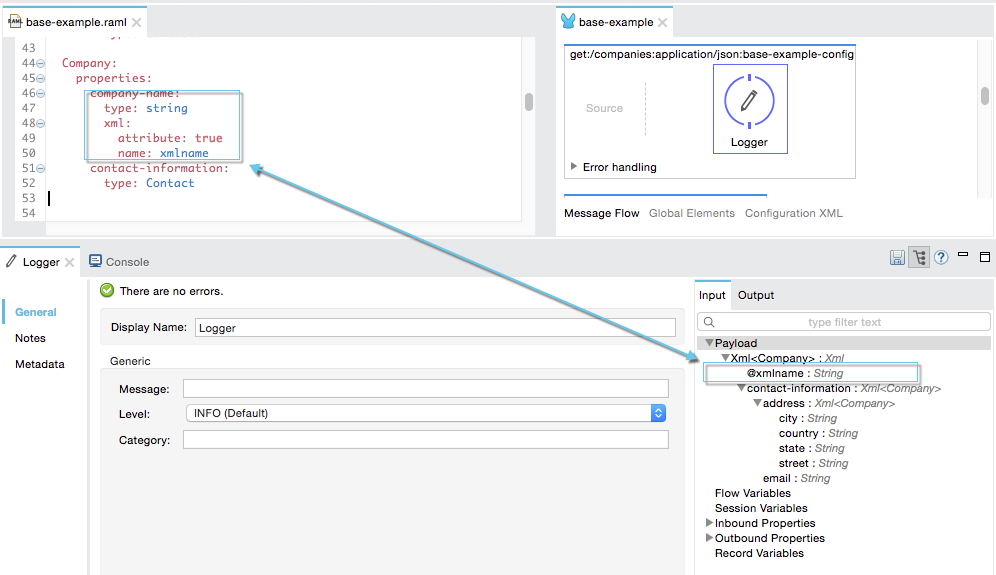Minimize the Logger properties panel
The image size is (996, 575).
click(963, 255)
